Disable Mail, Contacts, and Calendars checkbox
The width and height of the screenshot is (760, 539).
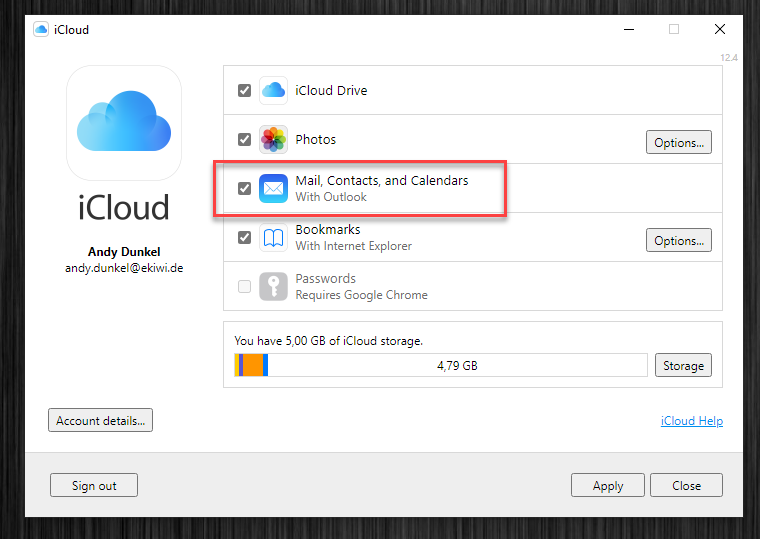(x=244, y=189)
